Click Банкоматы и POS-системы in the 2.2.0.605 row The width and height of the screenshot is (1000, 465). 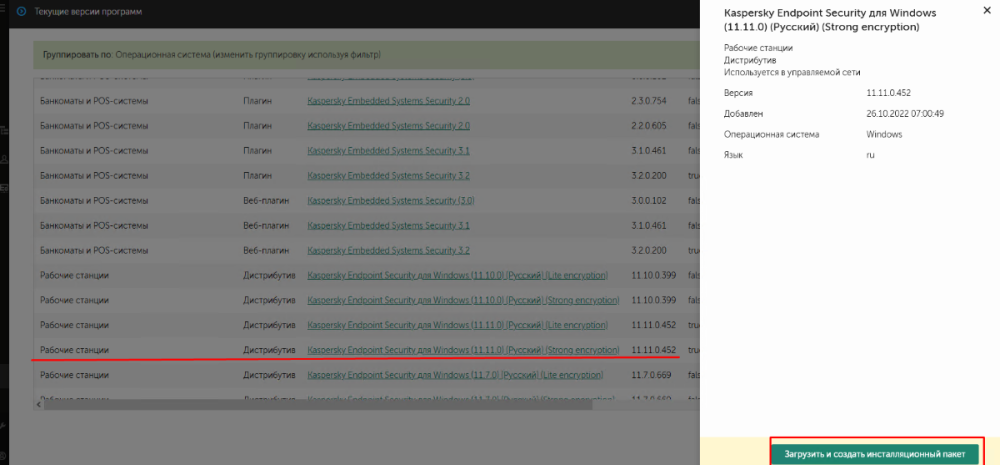pyautogui.click(x=94, y=126)
